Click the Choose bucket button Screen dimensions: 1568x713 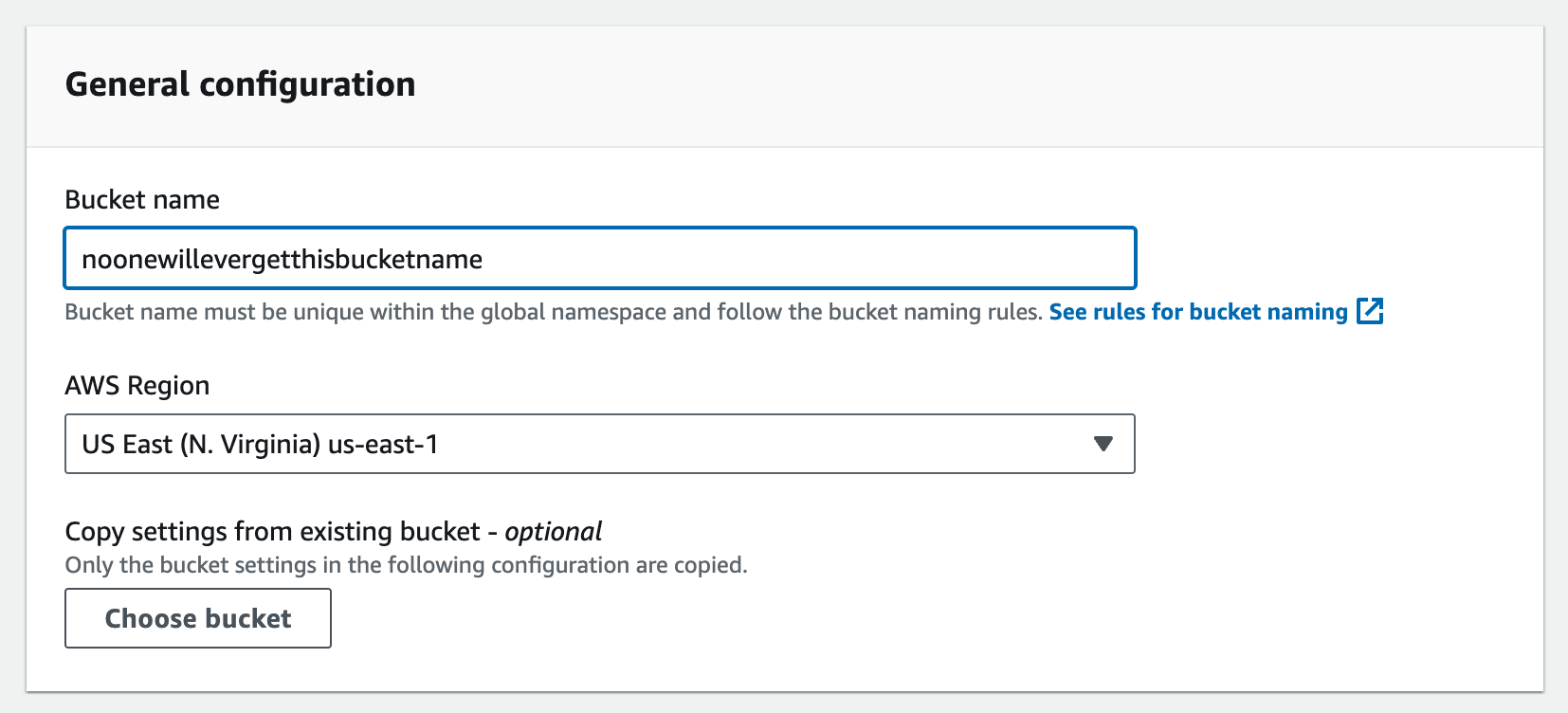pos(198,618)
